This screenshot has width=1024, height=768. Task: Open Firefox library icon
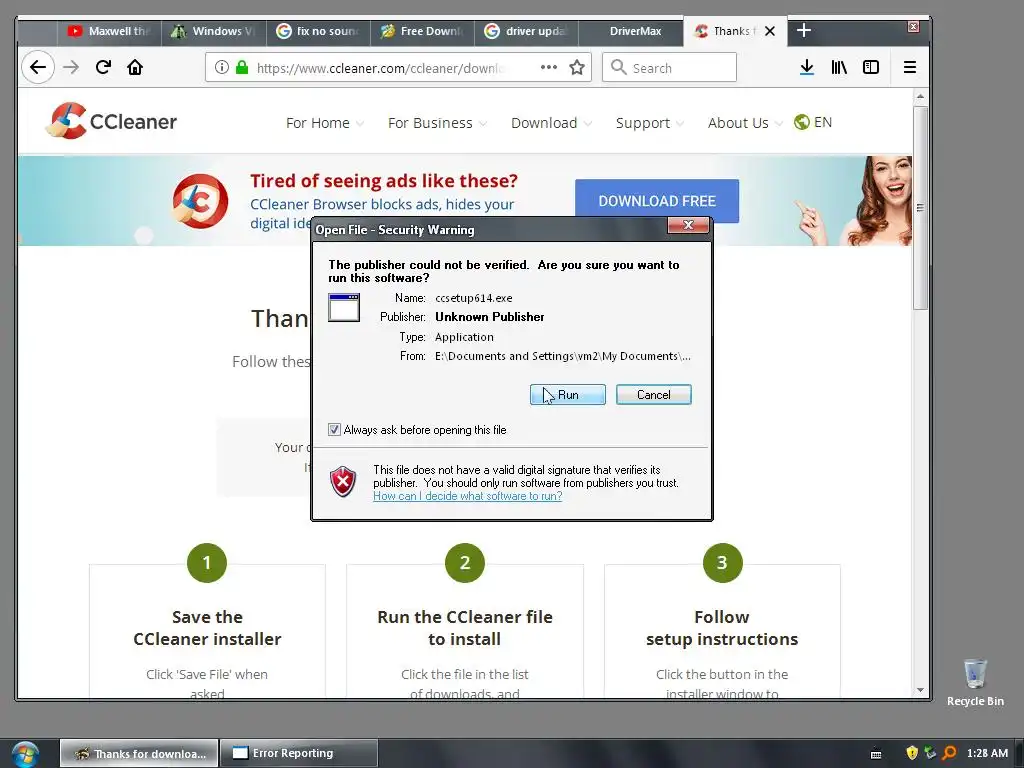click(x=839, y=67)
